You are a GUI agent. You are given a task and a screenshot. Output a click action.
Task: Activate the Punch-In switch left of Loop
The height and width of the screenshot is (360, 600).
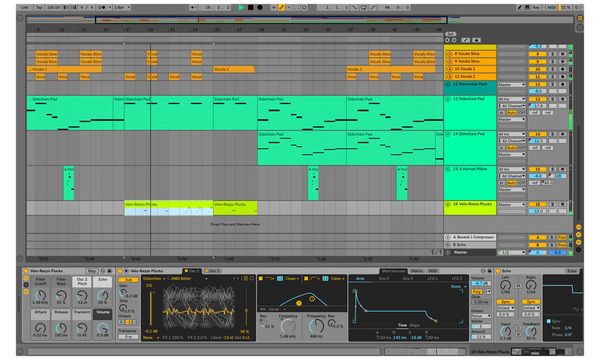click(355, 7)
